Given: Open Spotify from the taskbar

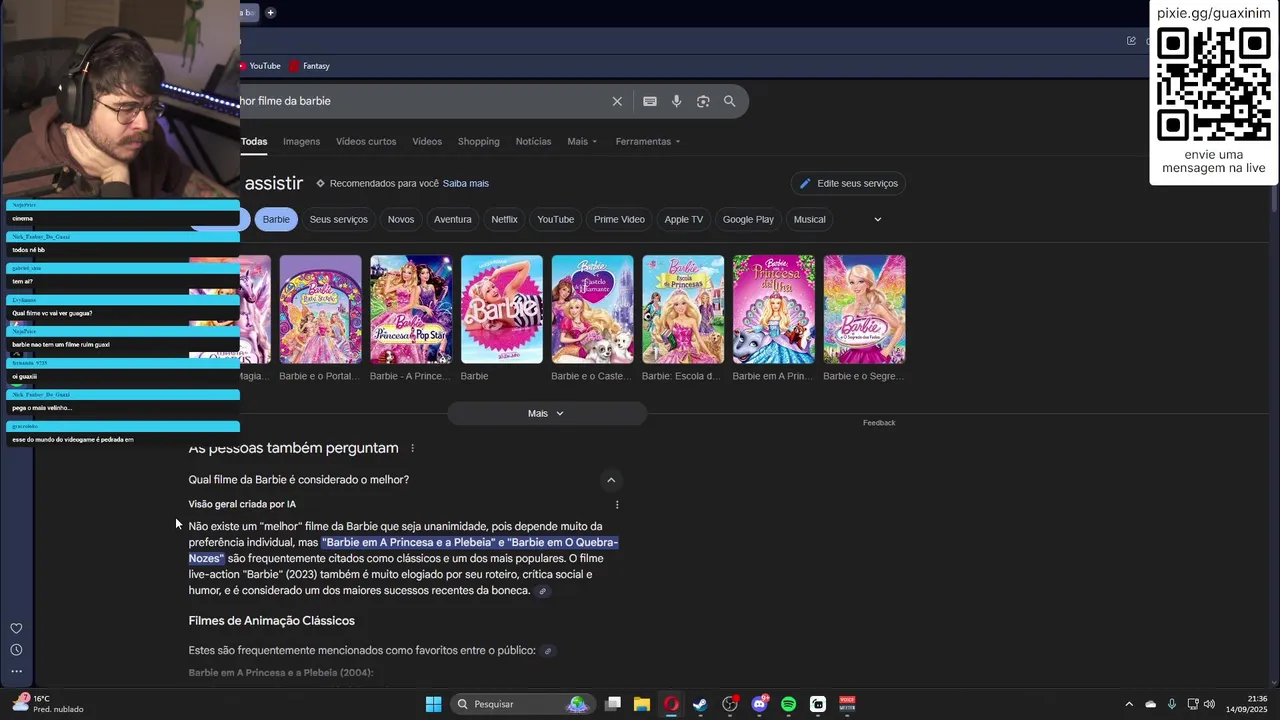Looking at the screenshot, I should tap(788, 704).
